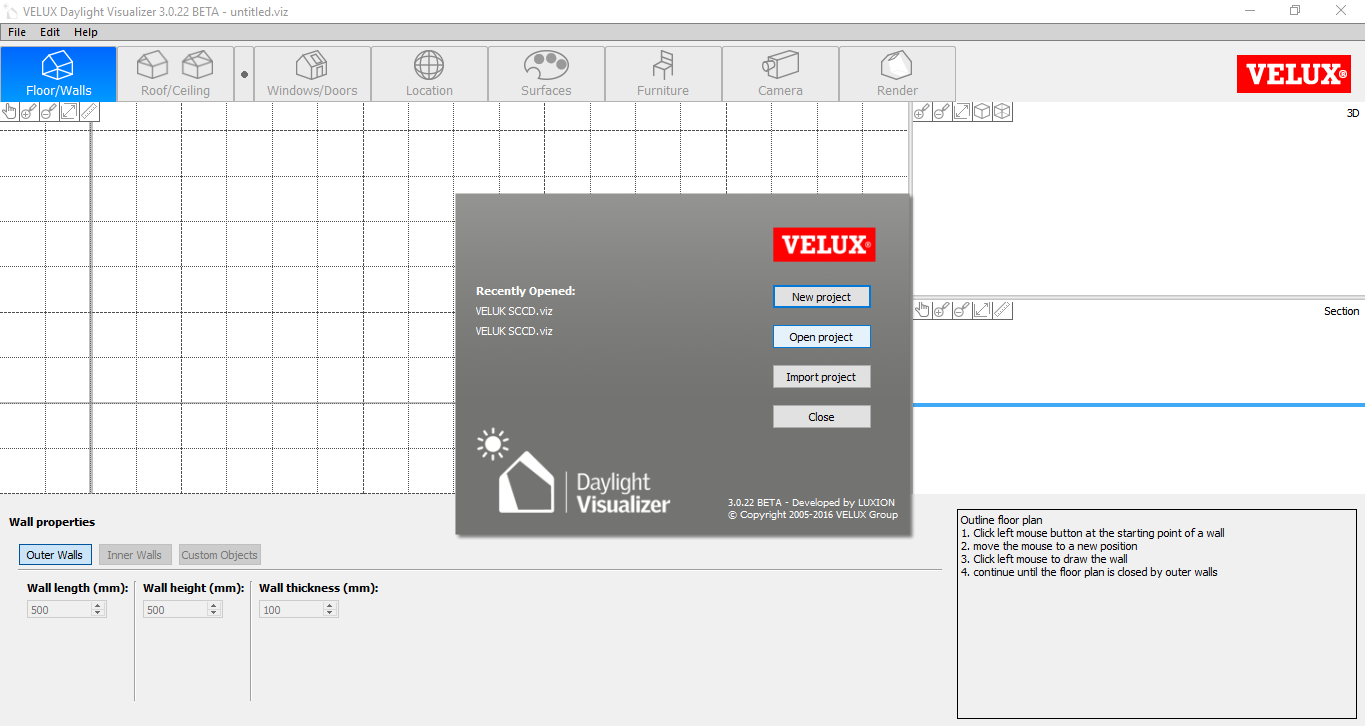Select Outer Walls mode
The image size is (1365, 726).
[55, 555]
